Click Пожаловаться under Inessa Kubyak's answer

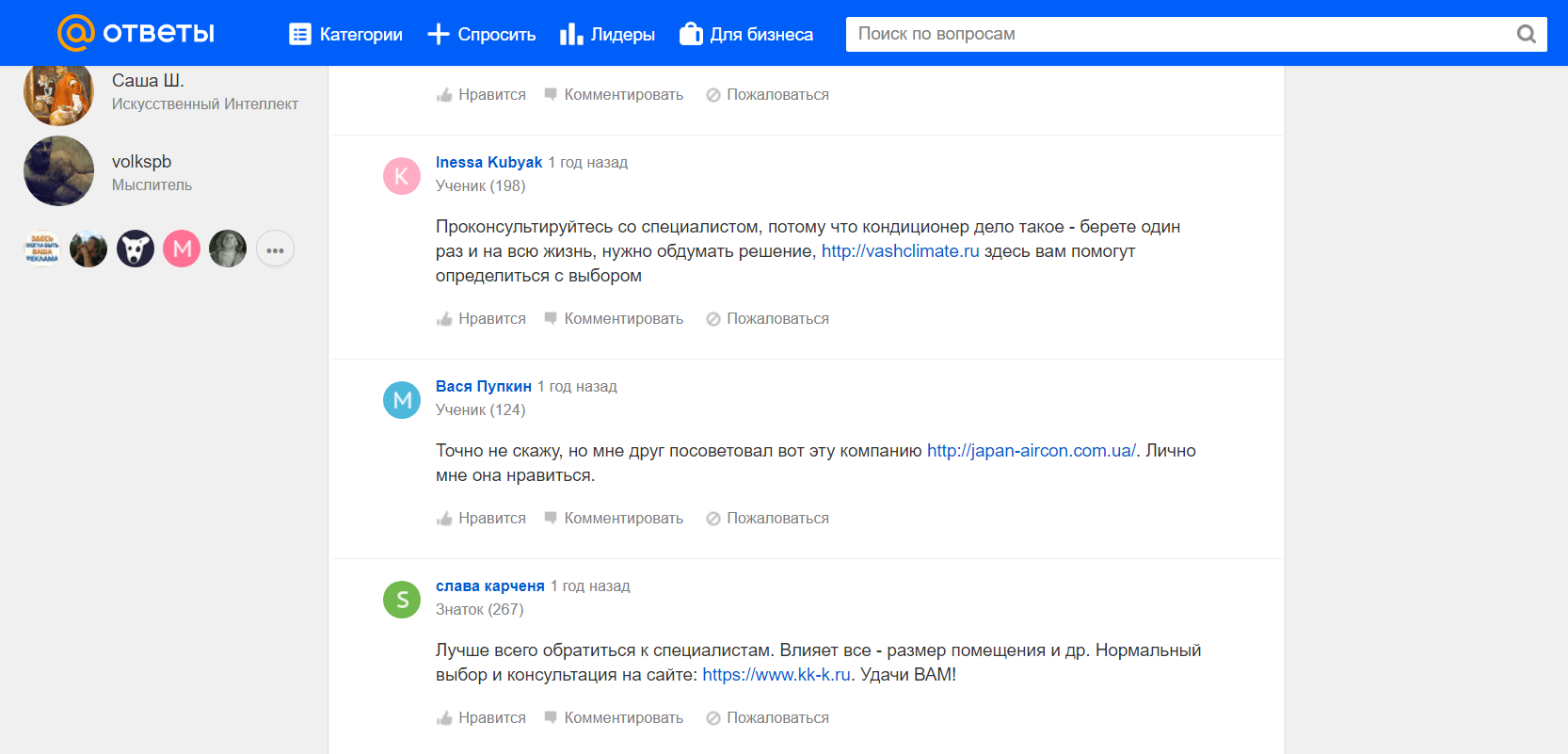778,319
